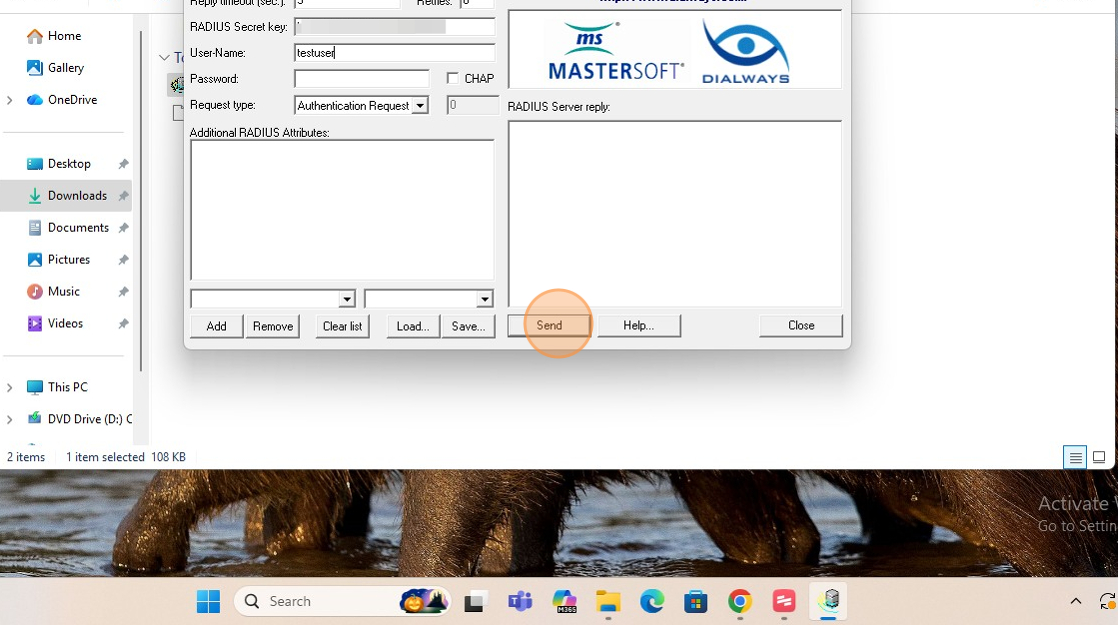The height and width of the screenshot is (625, 1118).
Task: Click the Dialways eye logo
Action: click(x=745, y=51)
